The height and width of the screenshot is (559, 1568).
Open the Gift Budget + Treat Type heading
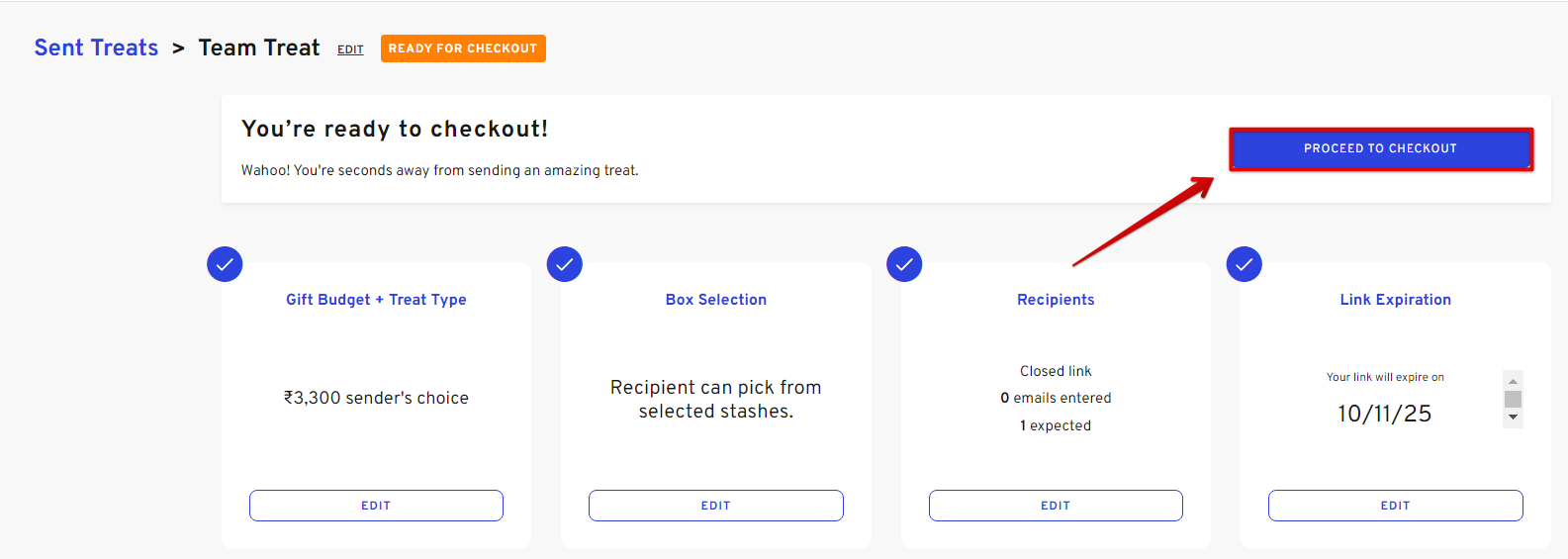point(376,300)
